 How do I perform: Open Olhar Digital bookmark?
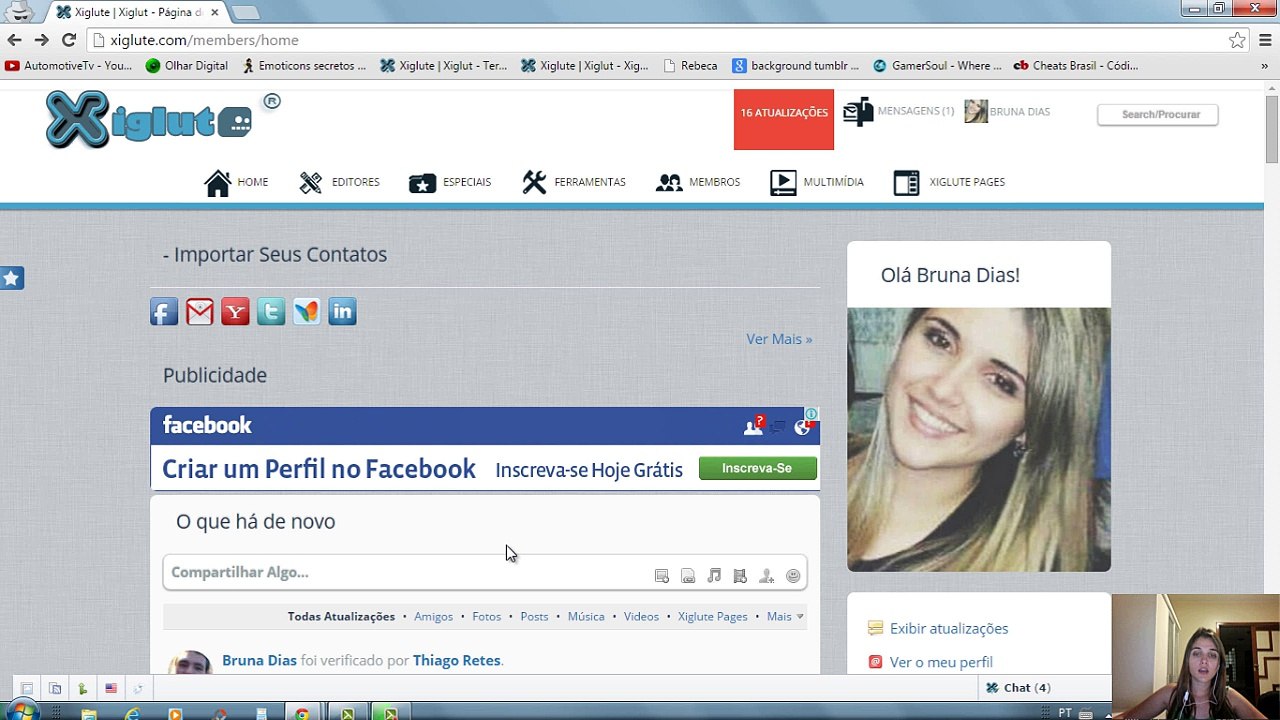pos(187,66)
